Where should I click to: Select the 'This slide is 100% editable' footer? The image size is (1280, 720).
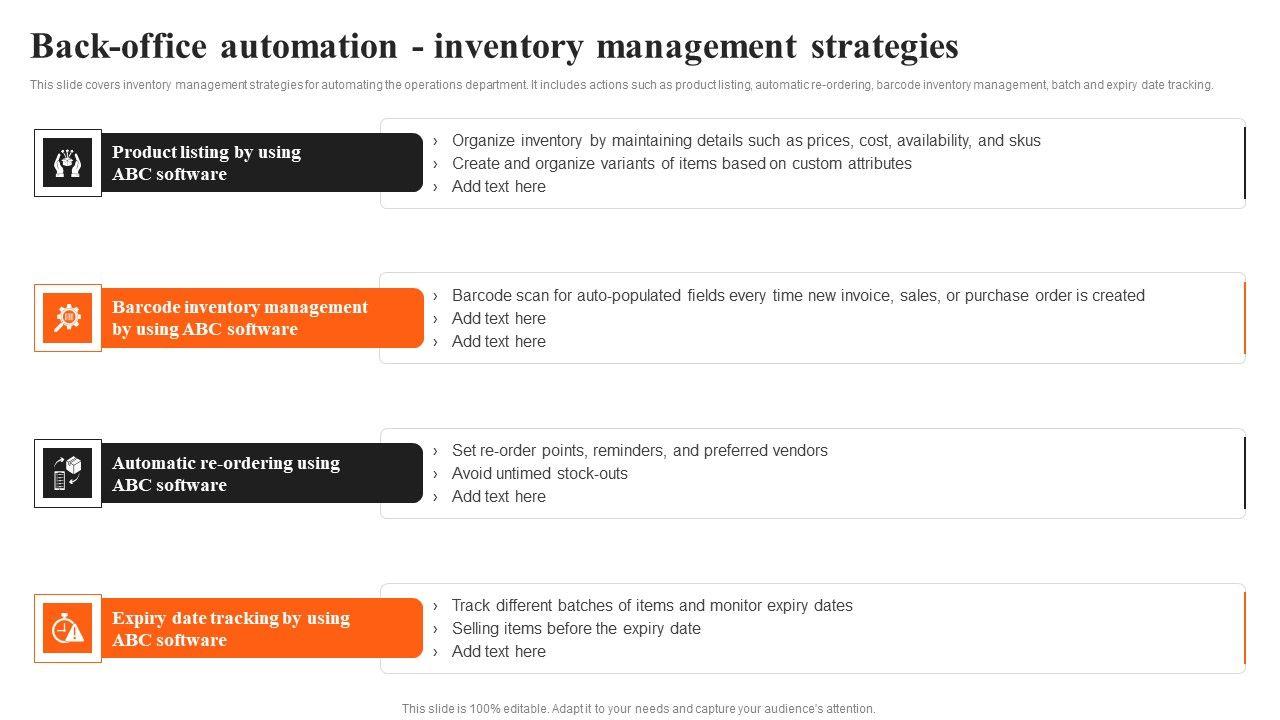click(x=638, y=709)
